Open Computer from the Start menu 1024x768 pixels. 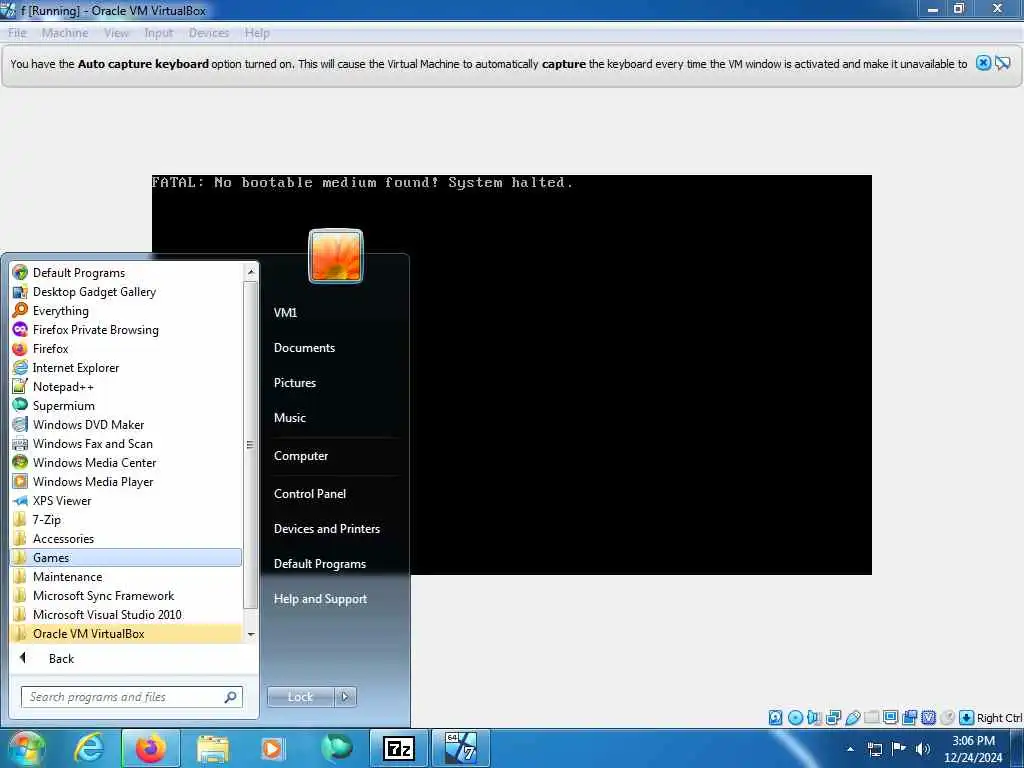pyautogui.click(x=301, y=456)
